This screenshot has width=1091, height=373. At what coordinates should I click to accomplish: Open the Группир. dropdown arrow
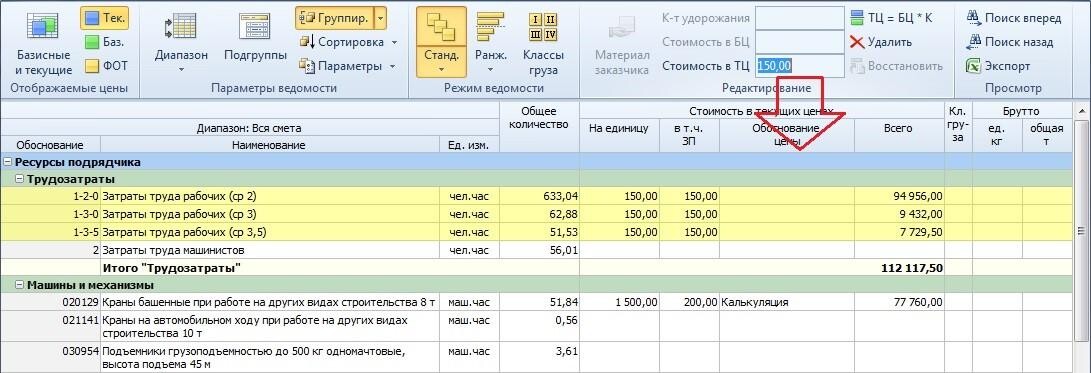[x=380, y=19]
